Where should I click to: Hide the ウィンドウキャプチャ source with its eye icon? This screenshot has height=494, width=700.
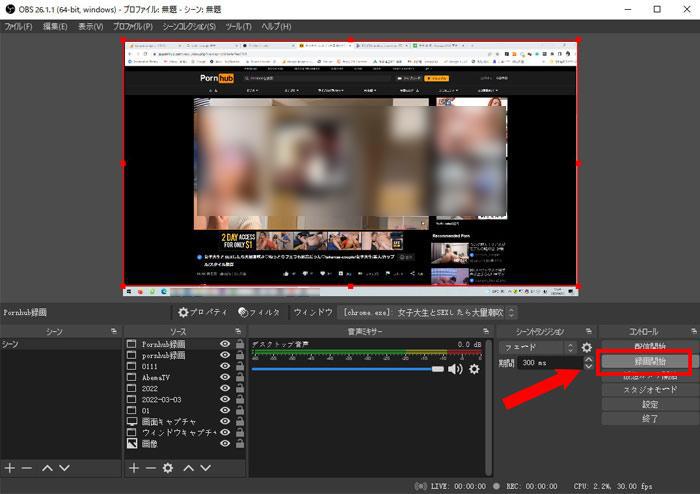(x=225, y=432)
